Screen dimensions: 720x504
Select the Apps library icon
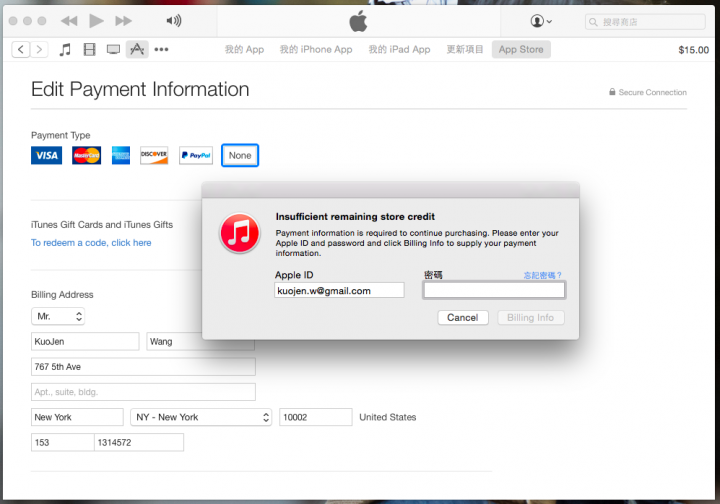coord(137,49)
